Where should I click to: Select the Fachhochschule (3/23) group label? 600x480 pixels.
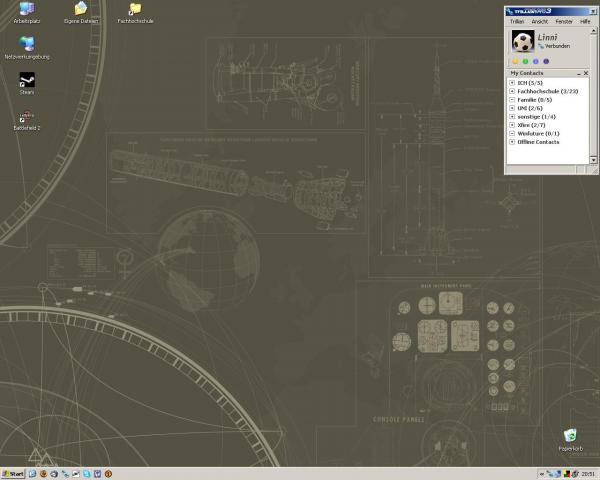pos(548,91)
